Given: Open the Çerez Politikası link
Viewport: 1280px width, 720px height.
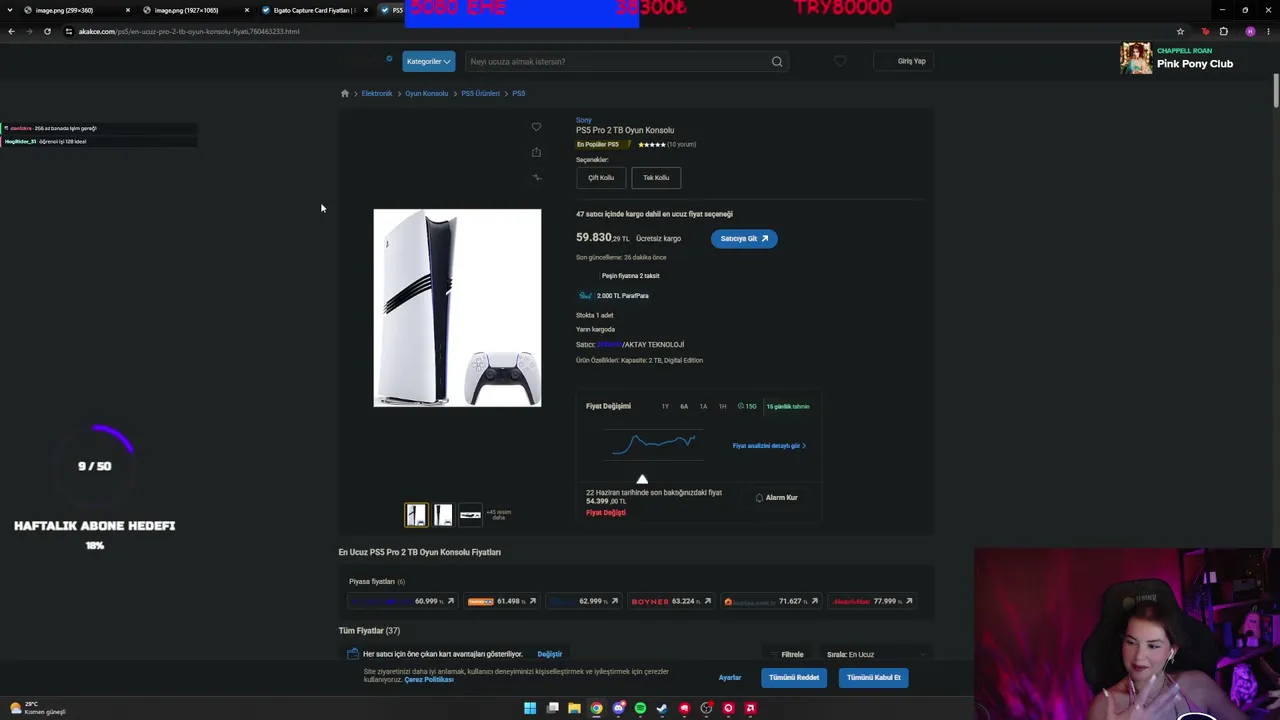Looking at the screenshot, I should point(429,680).
